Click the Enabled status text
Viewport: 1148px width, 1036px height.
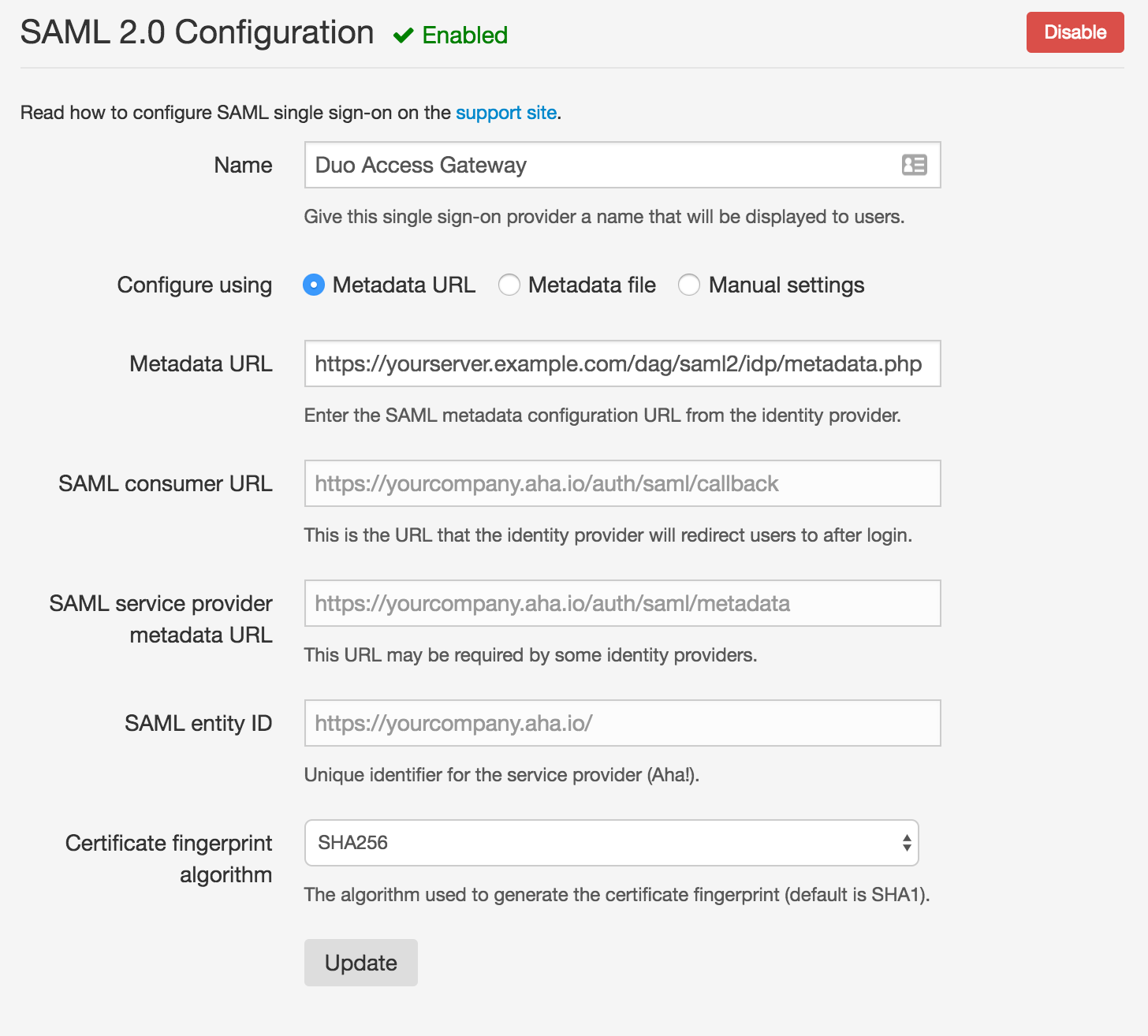pos(464,35)
